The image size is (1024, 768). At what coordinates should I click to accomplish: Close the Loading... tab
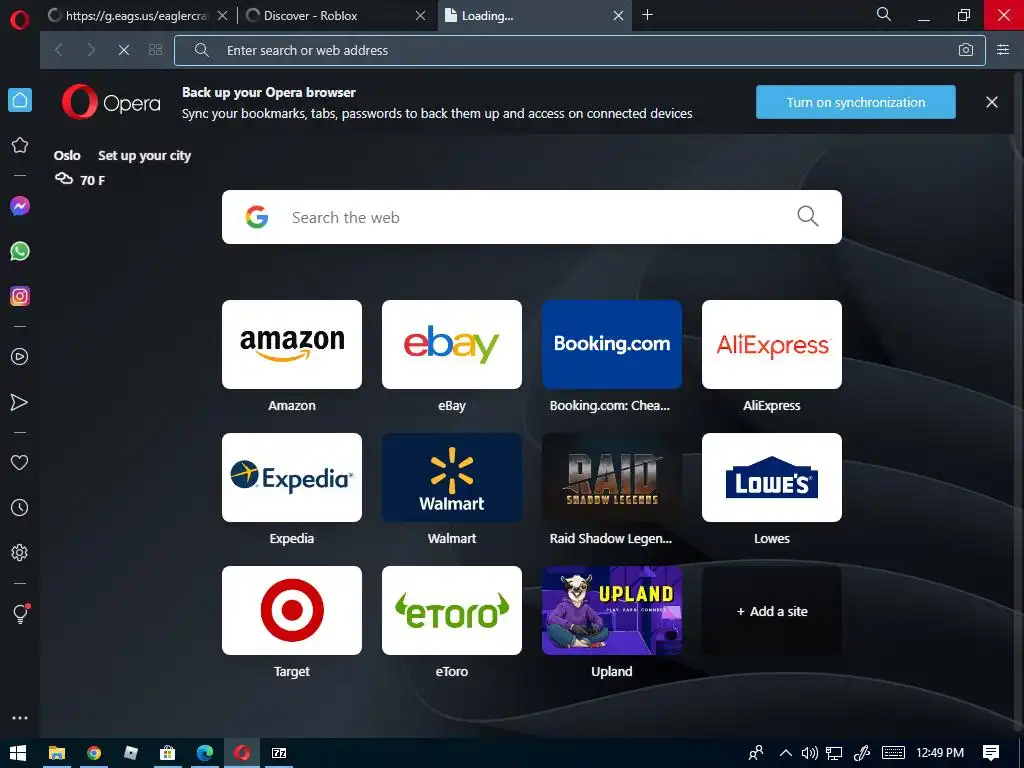618,16
